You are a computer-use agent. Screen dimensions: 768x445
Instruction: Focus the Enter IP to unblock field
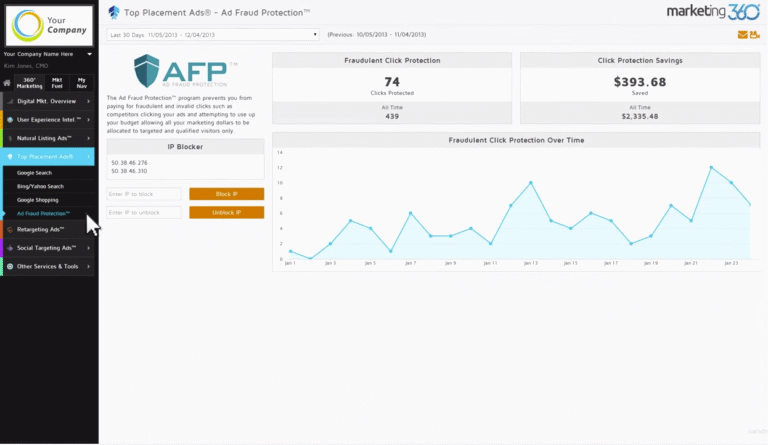click(x=144, y=212)
